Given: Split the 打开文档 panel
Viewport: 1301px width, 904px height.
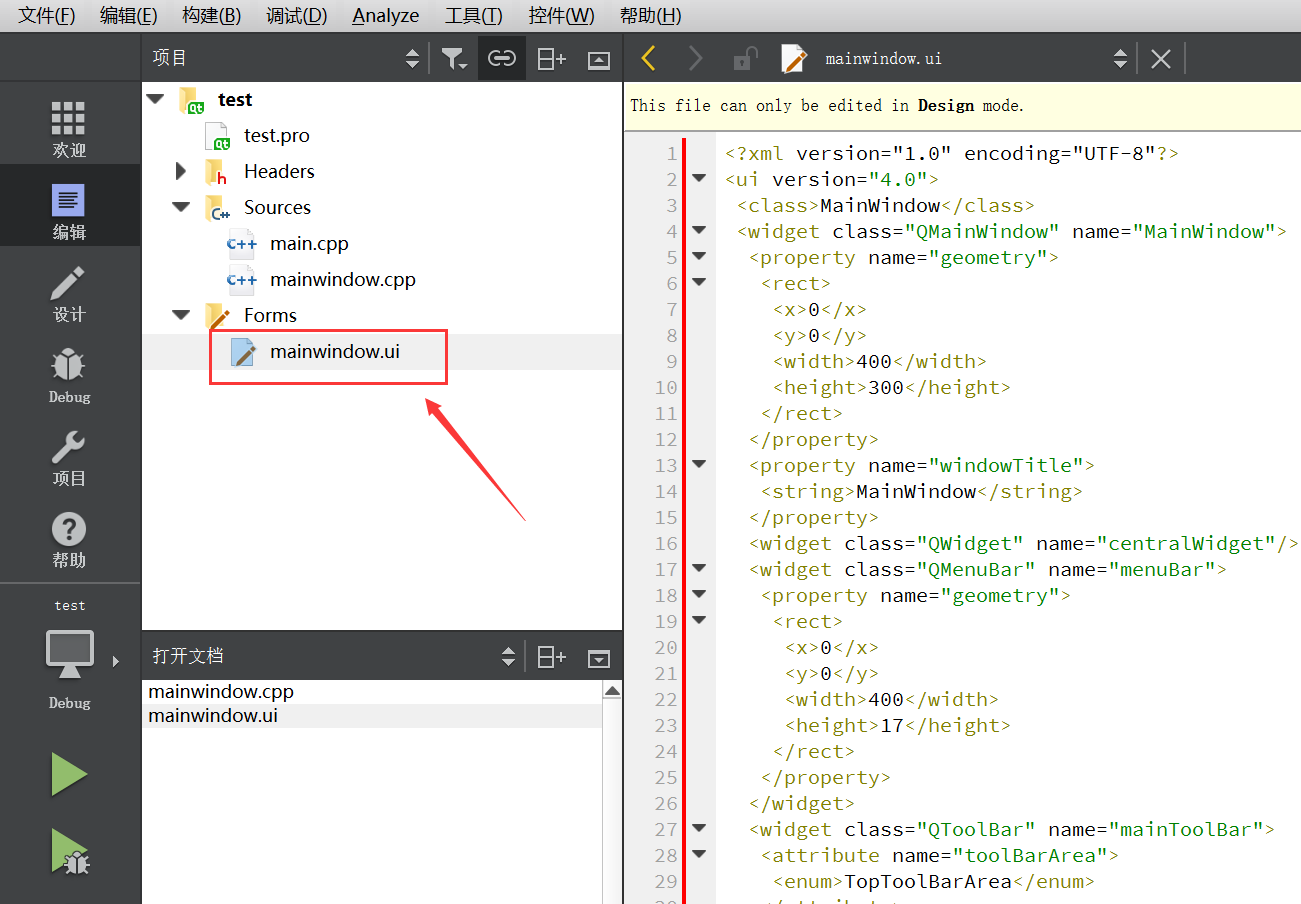Looking at the screenshot, I should click(x=551, y=657).
